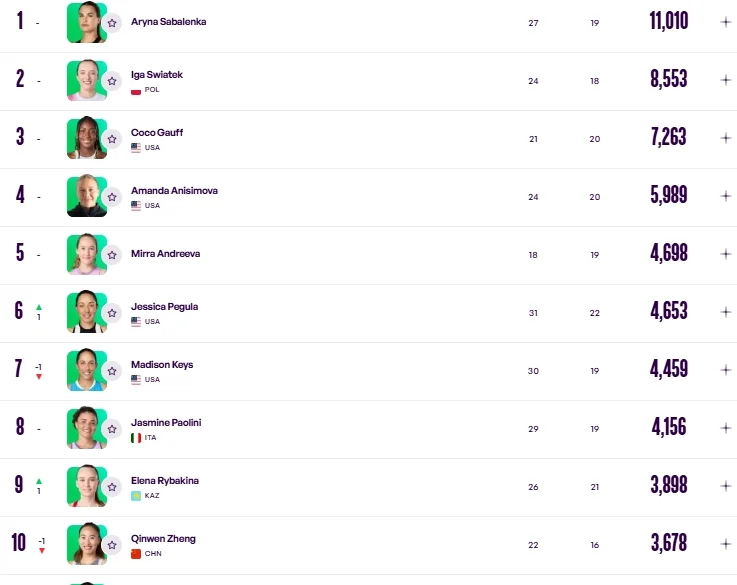
Task: Click the star icon for Elena Rybakina
Action: (x=112, y=487)
